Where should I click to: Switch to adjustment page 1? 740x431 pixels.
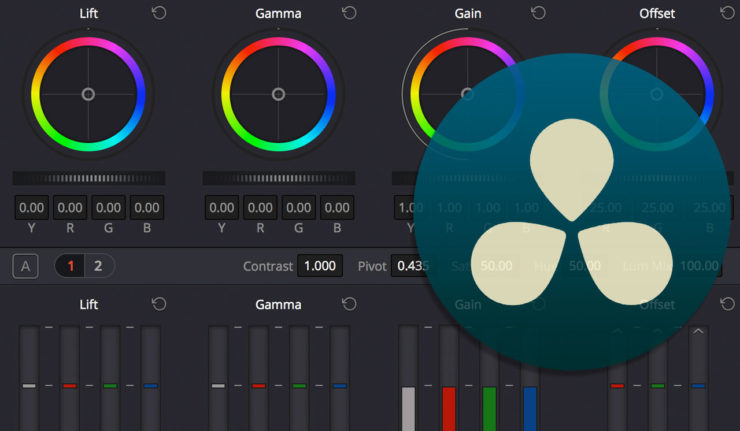pos(70,266)
